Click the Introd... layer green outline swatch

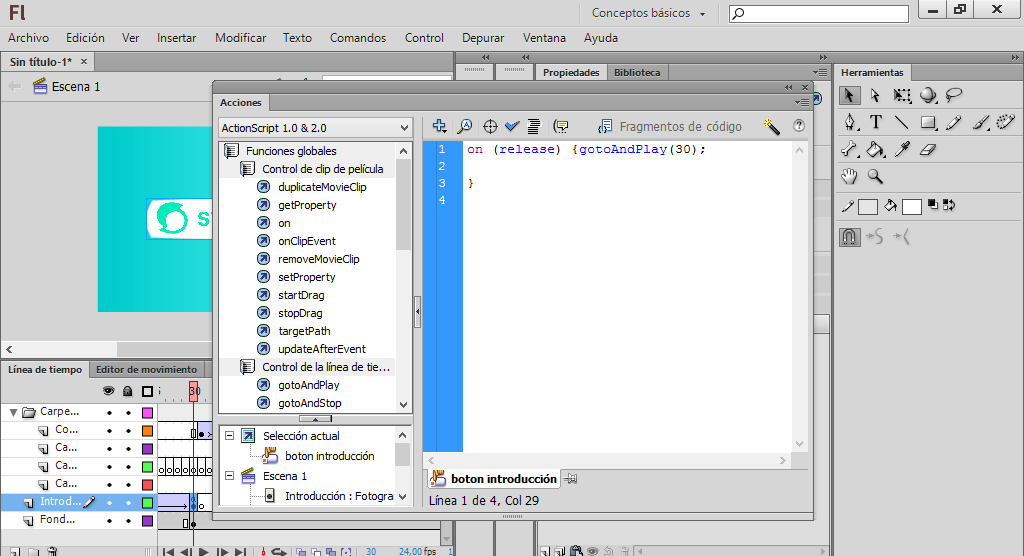148,502
